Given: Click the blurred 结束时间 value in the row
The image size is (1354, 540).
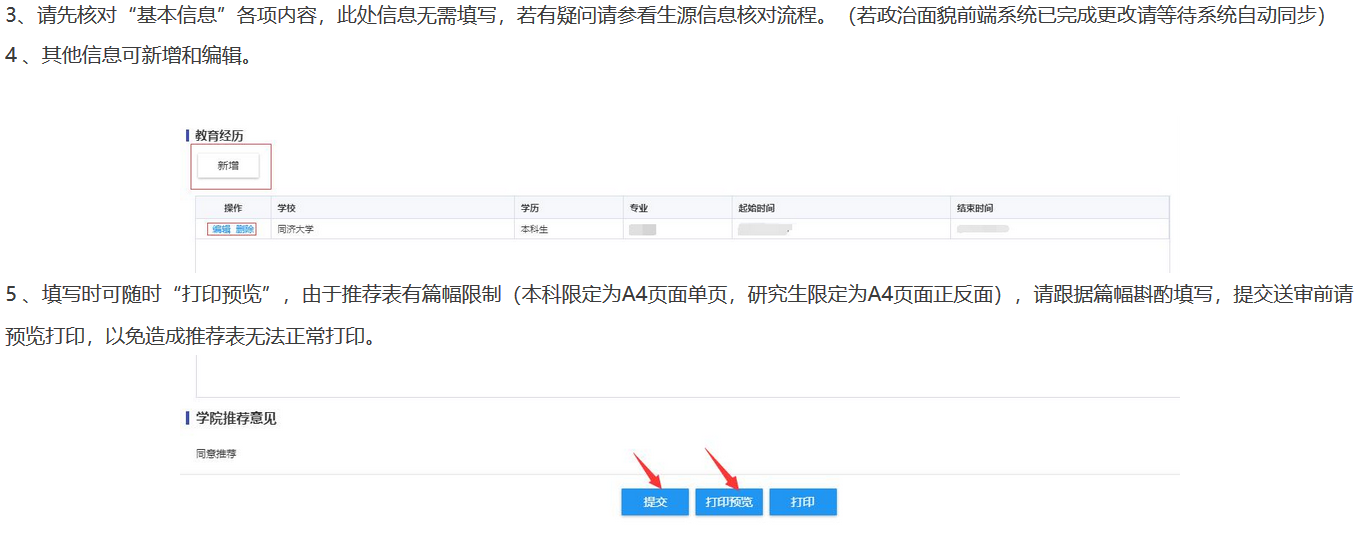Looking at the screenshot, I should [x=982, y=229].
